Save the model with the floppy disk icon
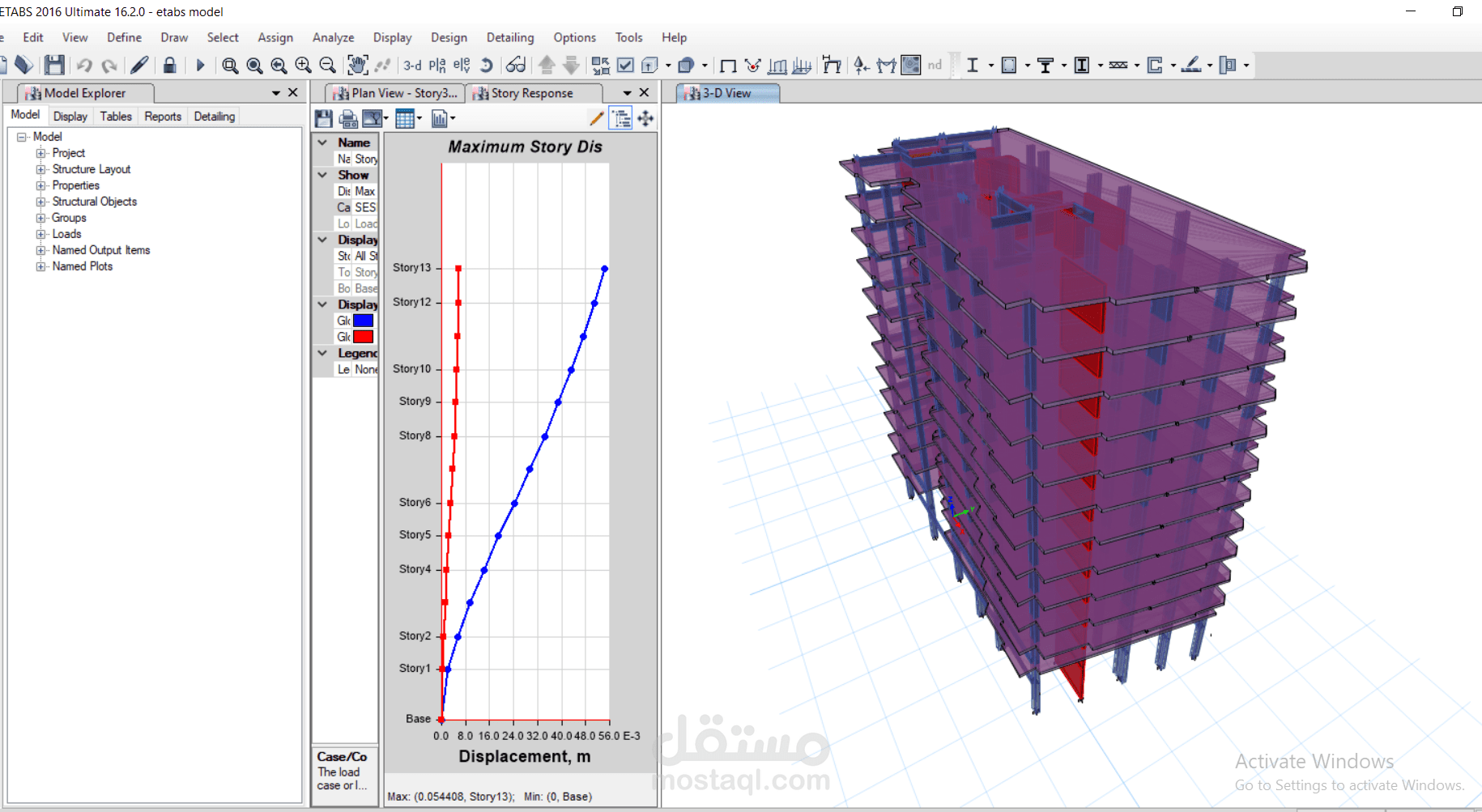 (x=54, y=65)
